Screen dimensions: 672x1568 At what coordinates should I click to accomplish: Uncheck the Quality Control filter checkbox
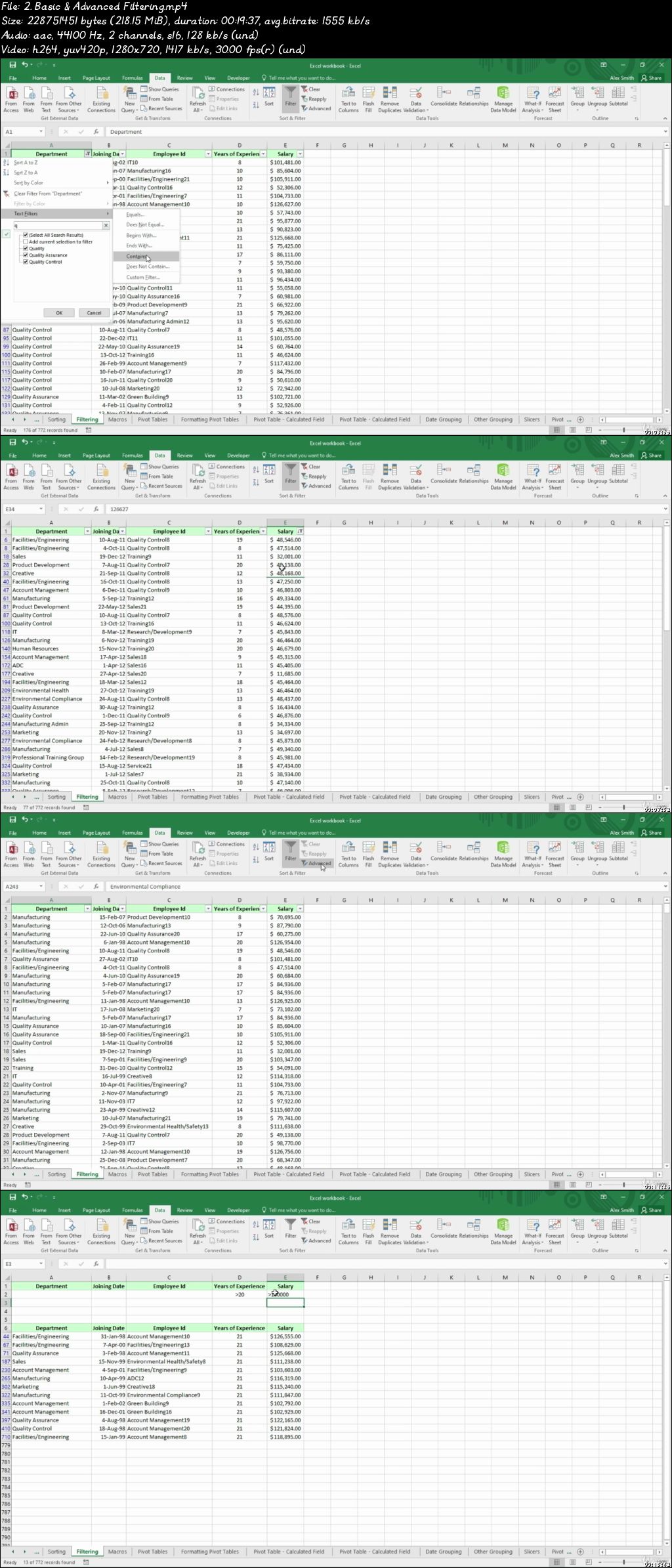click(x=26, y=262)
